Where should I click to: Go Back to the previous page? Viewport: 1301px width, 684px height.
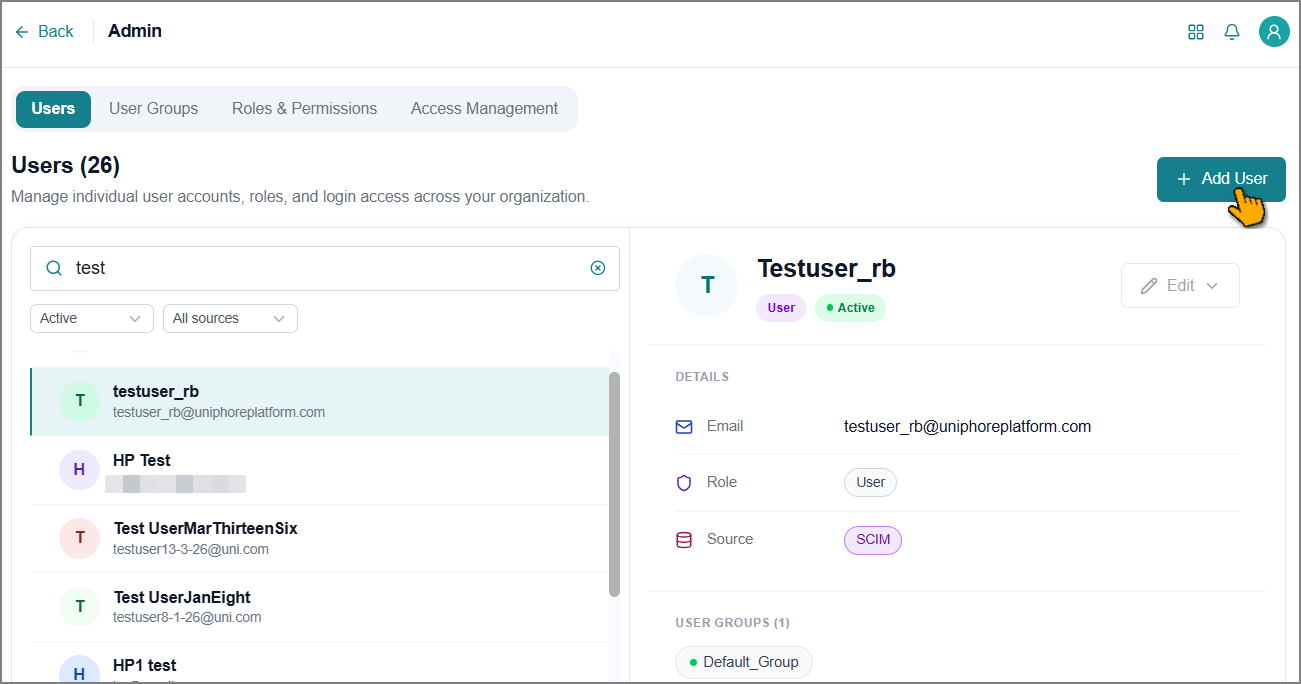pos(45,32)
